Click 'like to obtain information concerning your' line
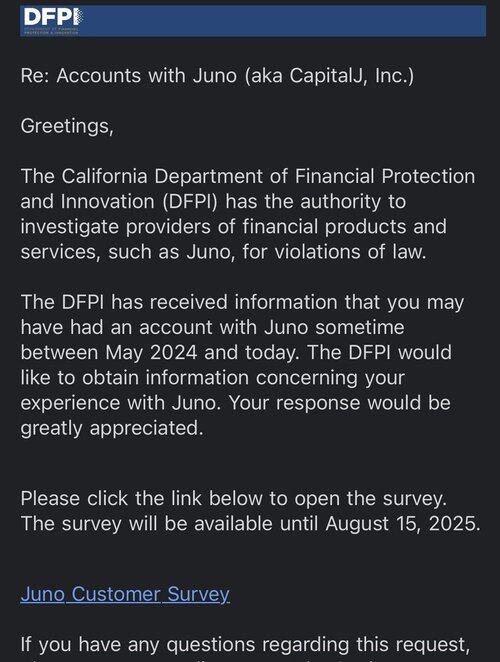The image size is (500, 662). (212, 378)
